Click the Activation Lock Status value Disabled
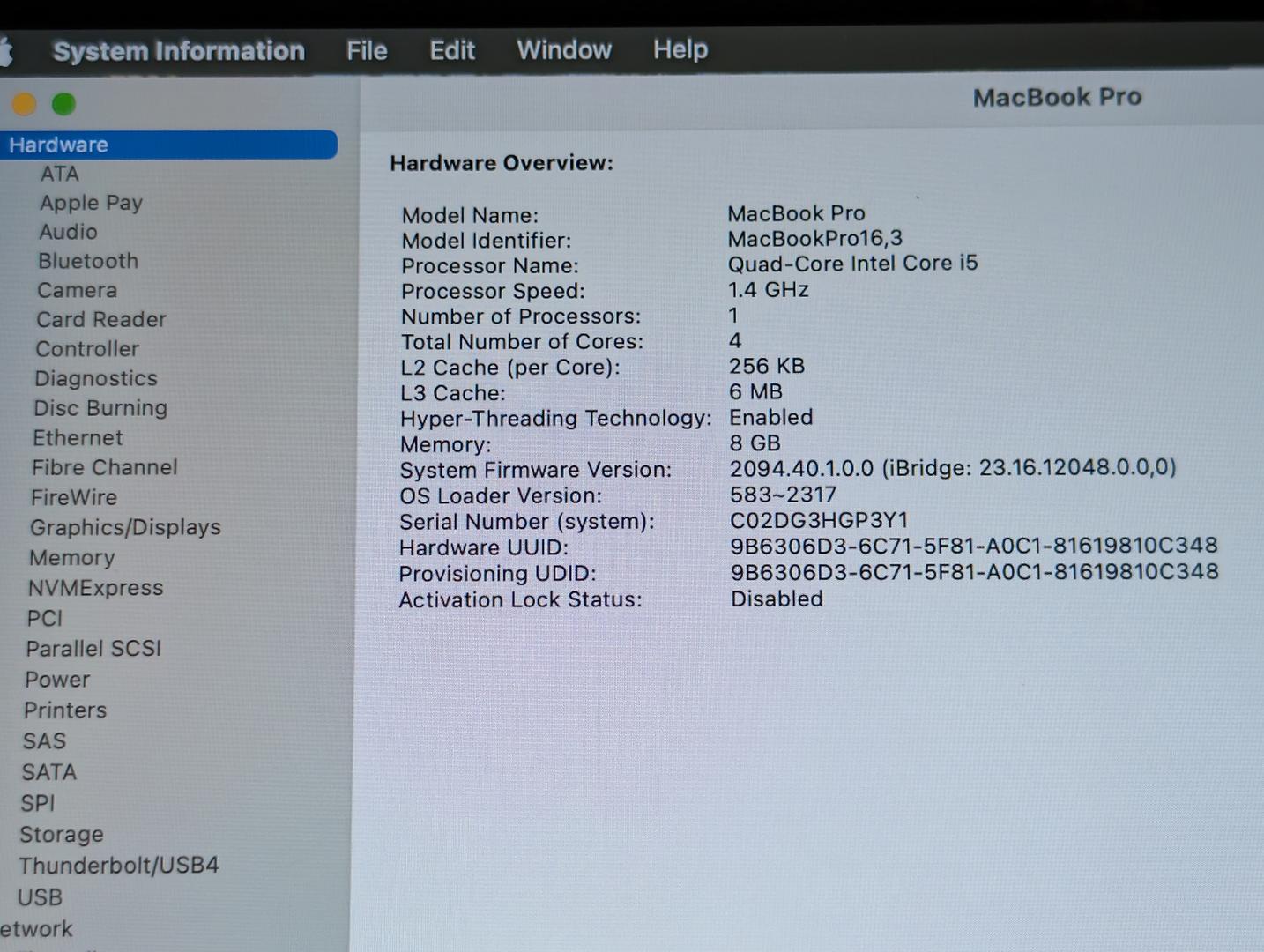 click(x=777, y=599)
